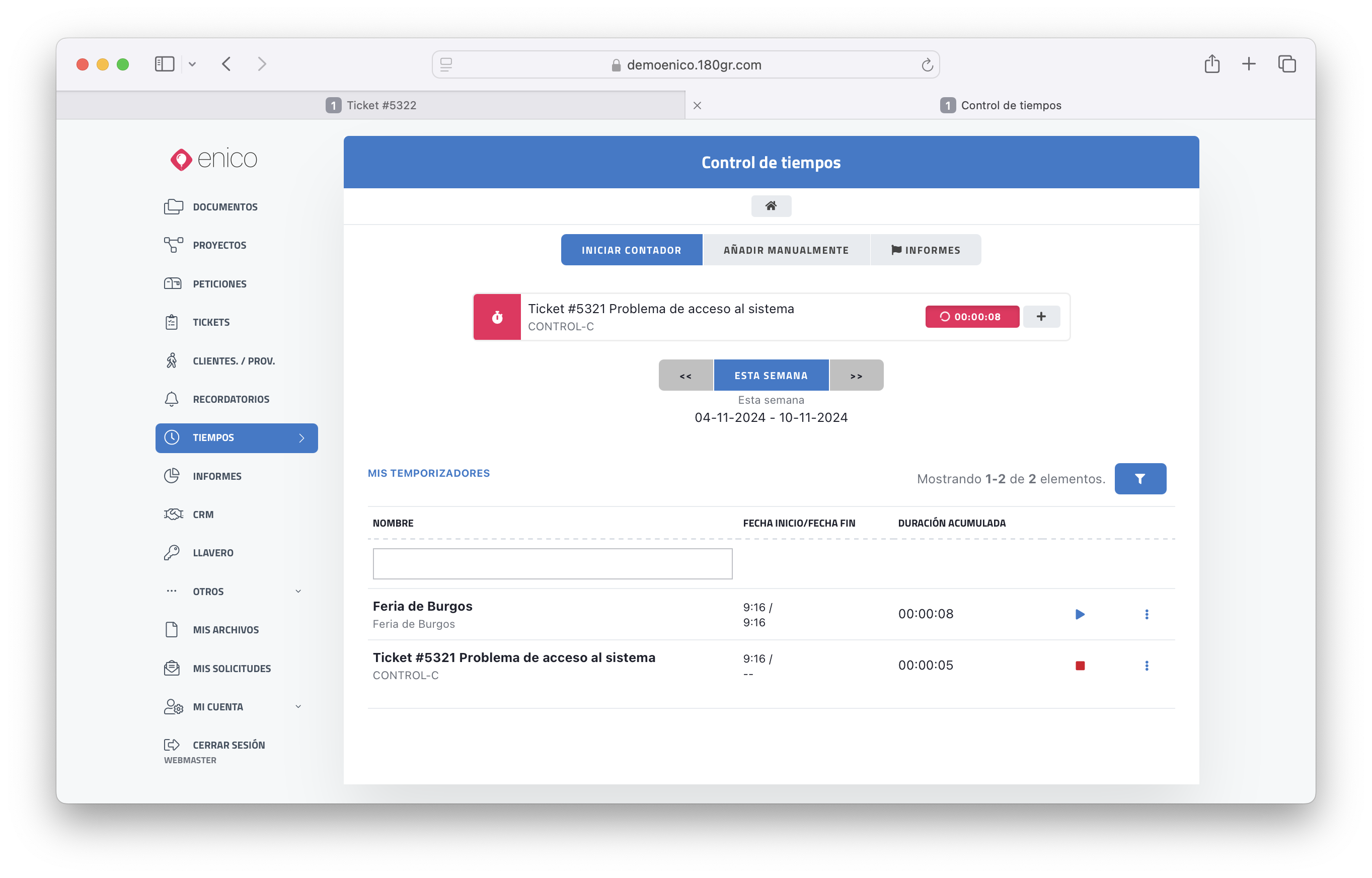
Task: Toggle the running 00:00:08 counter button
Action: (x=972, y=317)
